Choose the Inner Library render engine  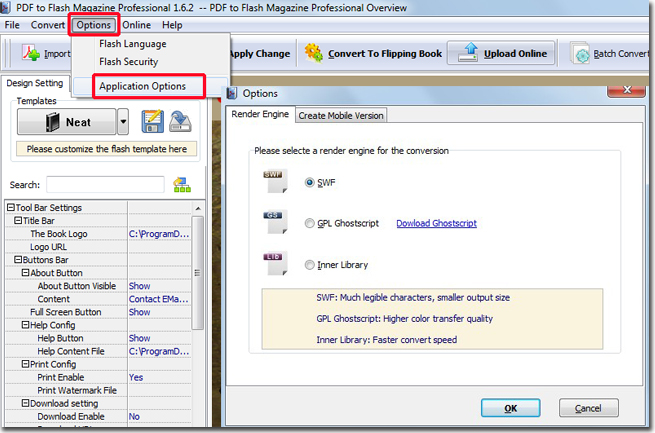309,265
